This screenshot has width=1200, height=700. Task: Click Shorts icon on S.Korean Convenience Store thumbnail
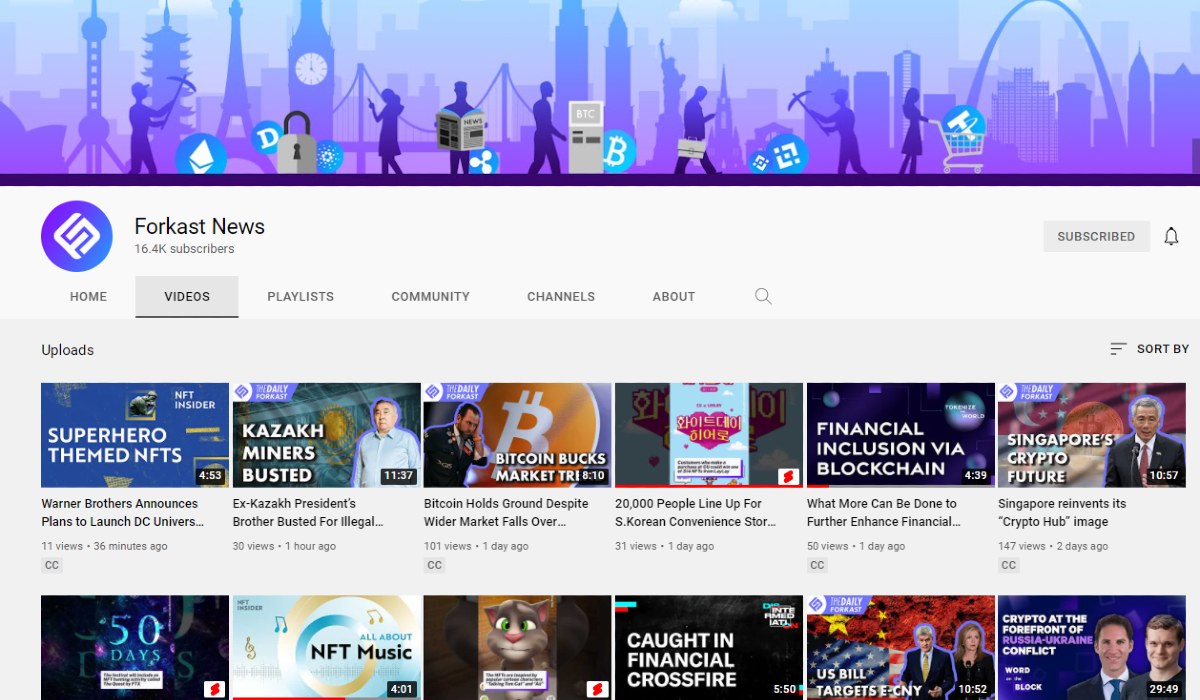click(787, 475)
